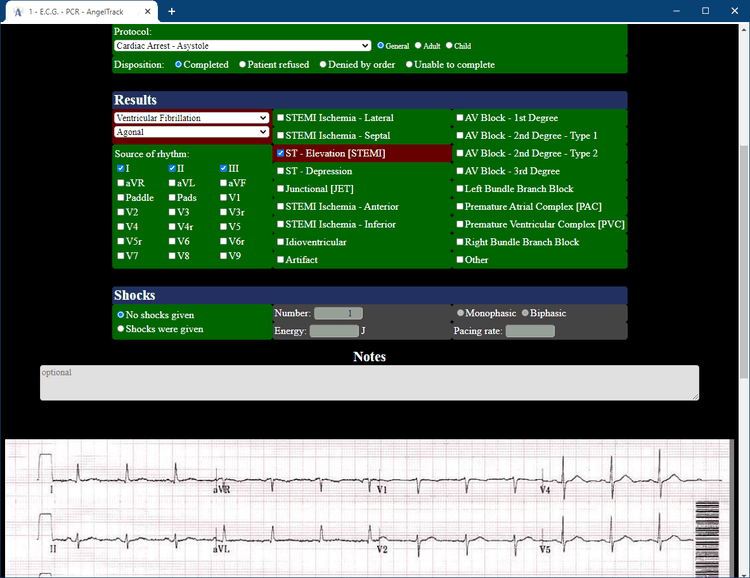Screen dimensions: 750x578
Task: Check ST - Depression result
Action: (x=281, y=171)
